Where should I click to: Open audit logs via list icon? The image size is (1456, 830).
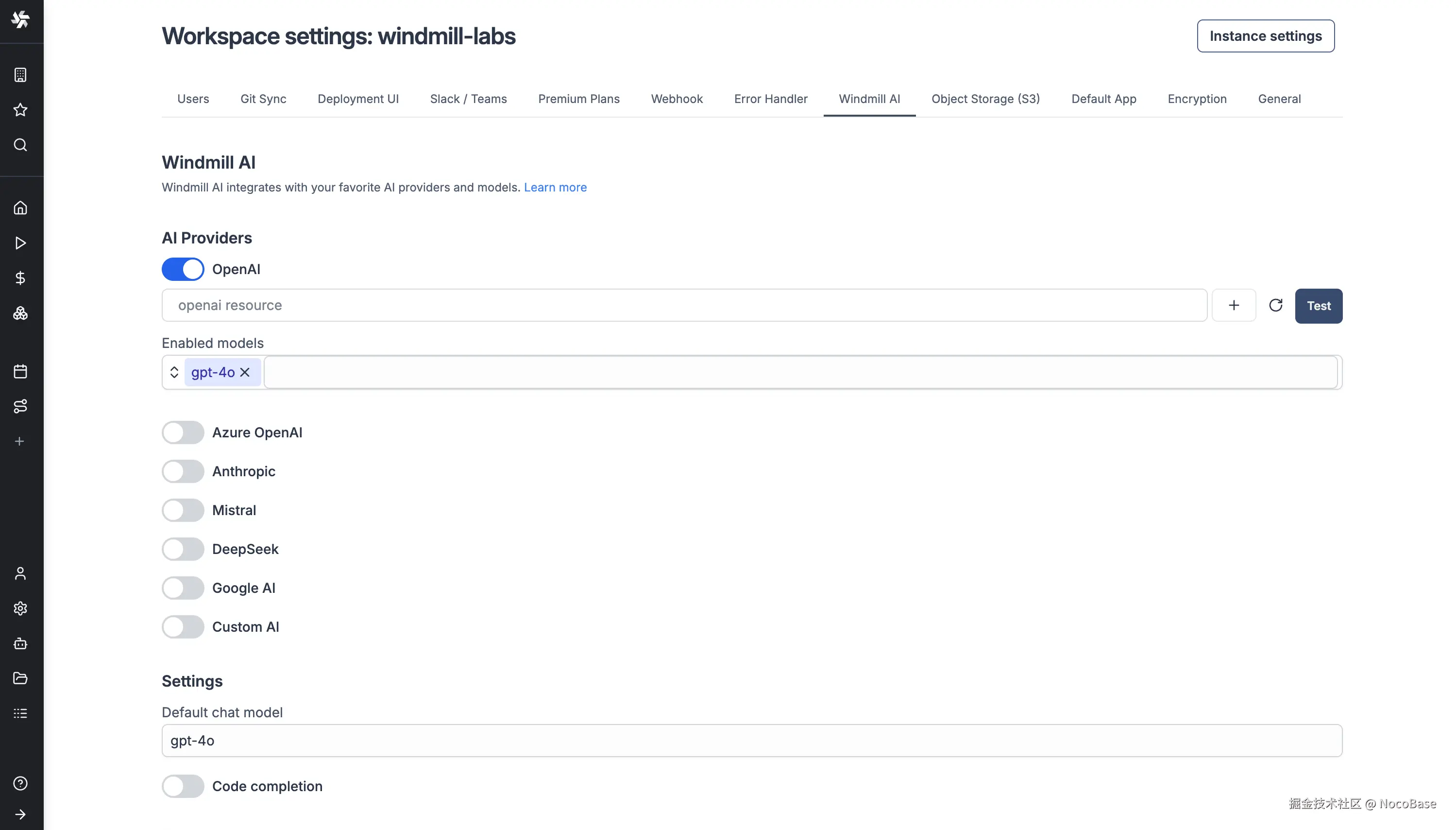coord(20,713)
